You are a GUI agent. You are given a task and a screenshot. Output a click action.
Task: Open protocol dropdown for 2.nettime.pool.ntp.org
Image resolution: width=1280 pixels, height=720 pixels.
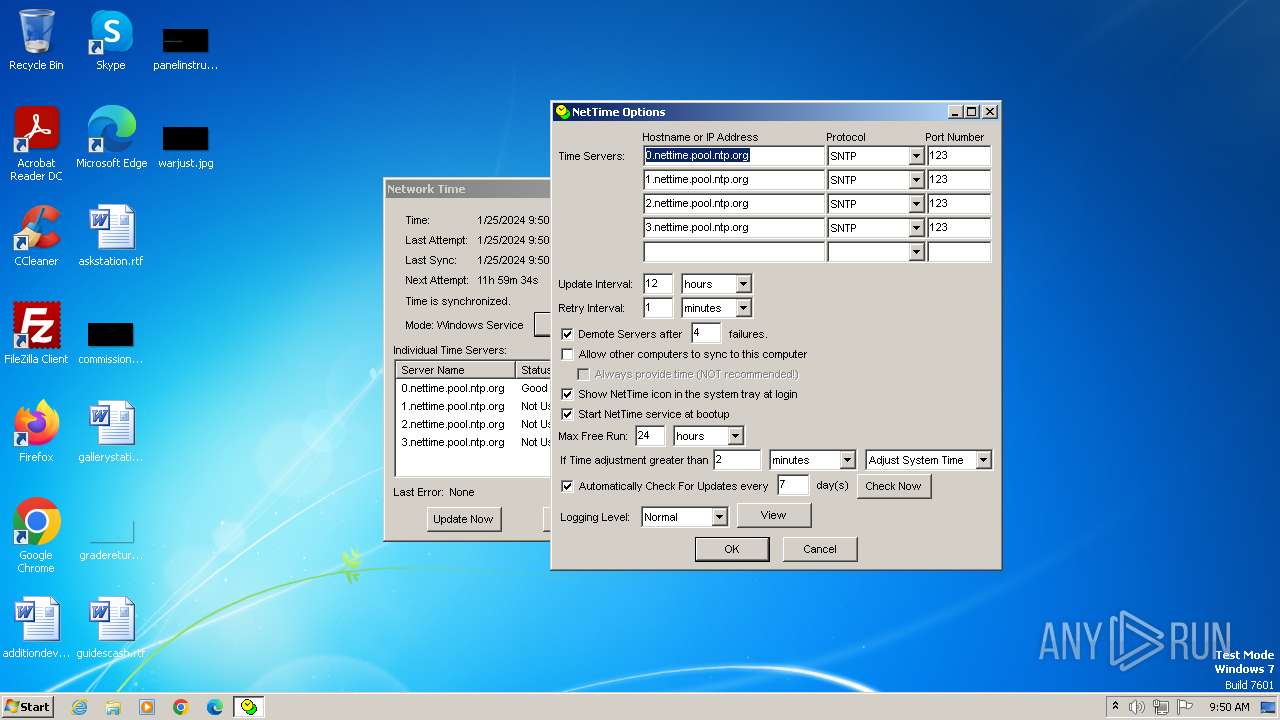(916, 204)
